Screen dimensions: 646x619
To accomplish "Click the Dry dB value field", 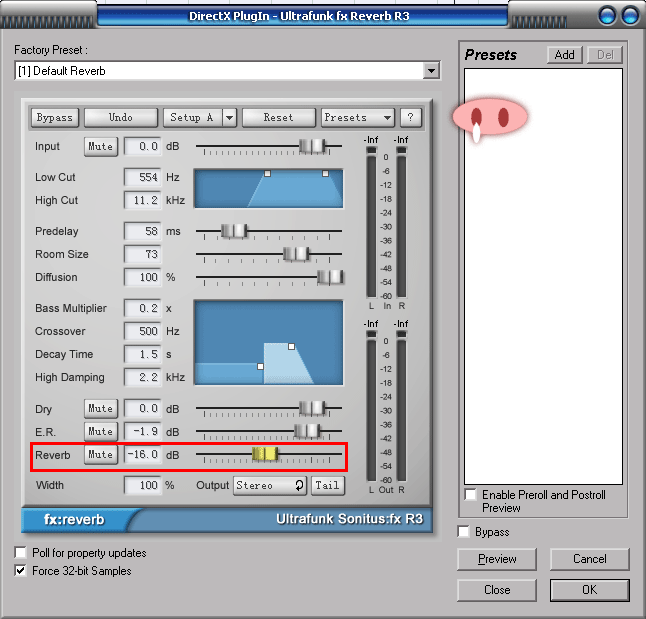I will [x=143, y=408].
